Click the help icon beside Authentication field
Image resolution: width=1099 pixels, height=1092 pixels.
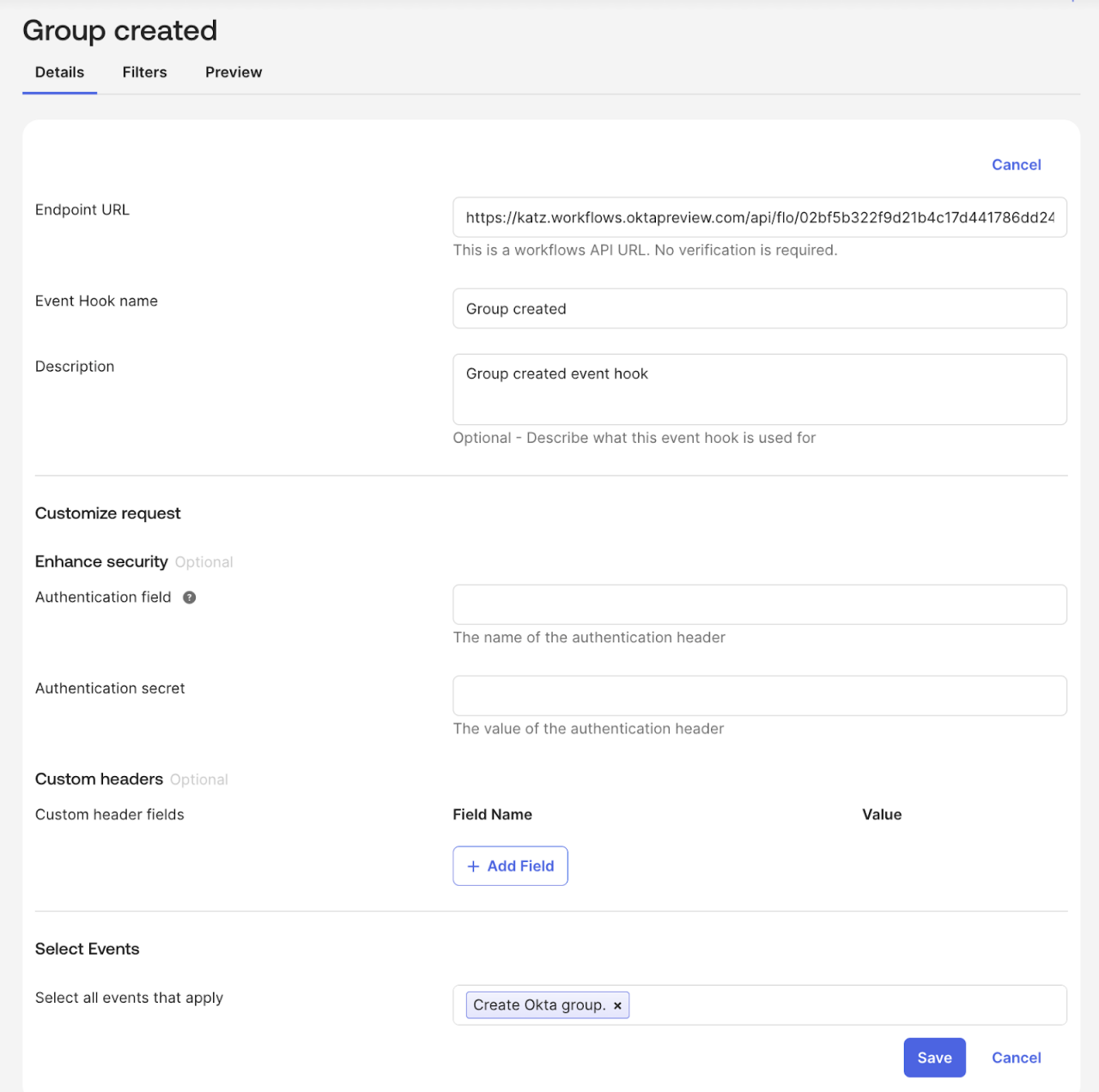(189, 597)
